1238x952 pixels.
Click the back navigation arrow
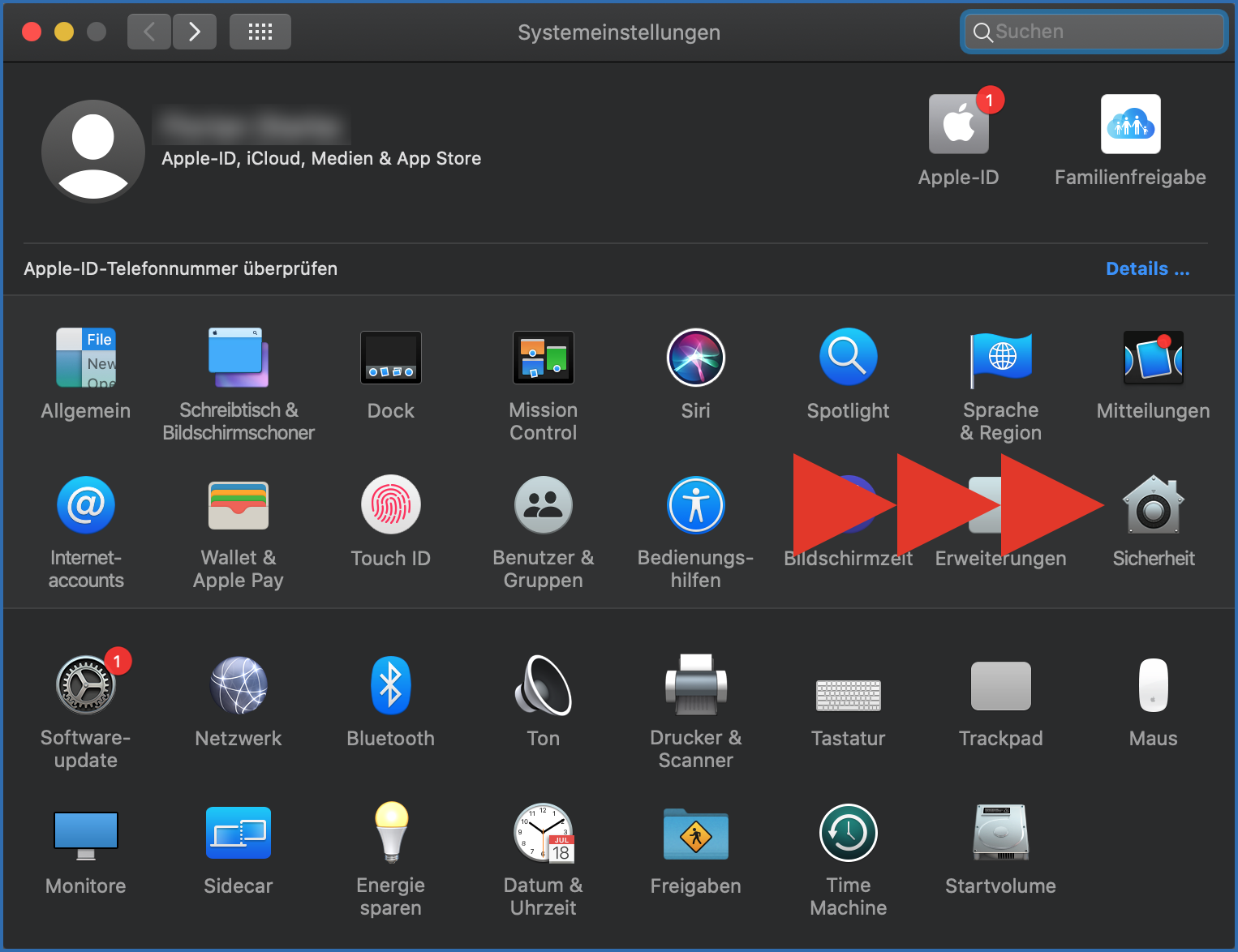point(149,32)
